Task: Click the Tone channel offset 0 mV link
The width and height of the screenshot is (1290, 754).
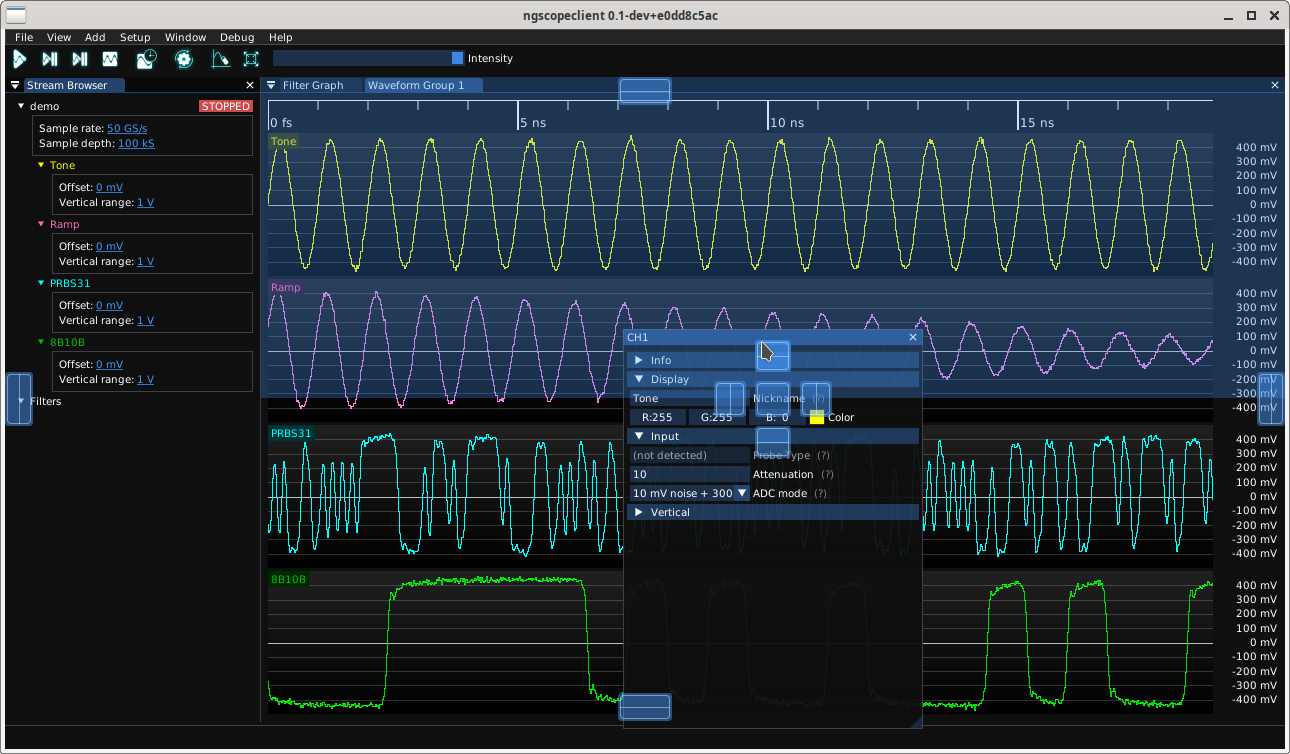Action: click(x=110, y=188)
